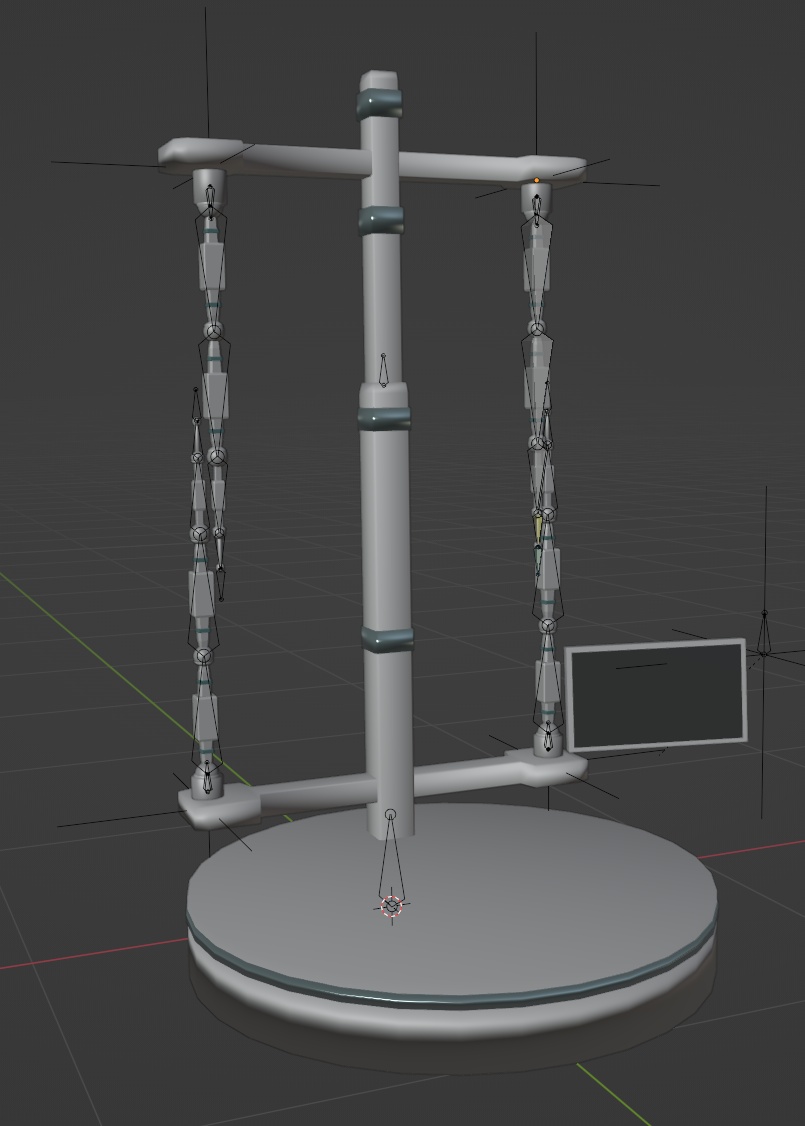
Task: Click the 3D cursor on the base
Action: [x=391, y=906]
